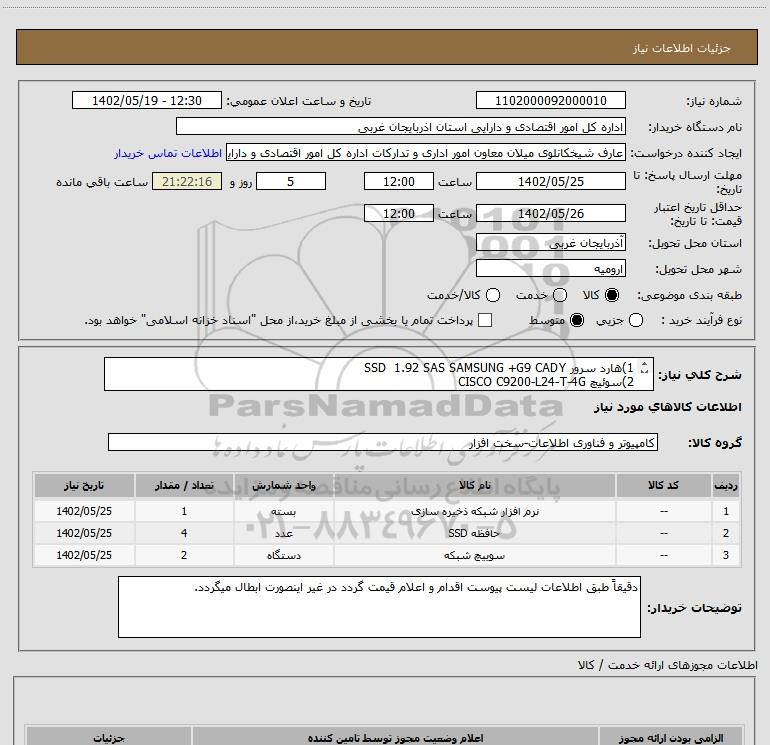
Task: Click the تاریخ نیاز column header
Action: [x=84, y=486]
